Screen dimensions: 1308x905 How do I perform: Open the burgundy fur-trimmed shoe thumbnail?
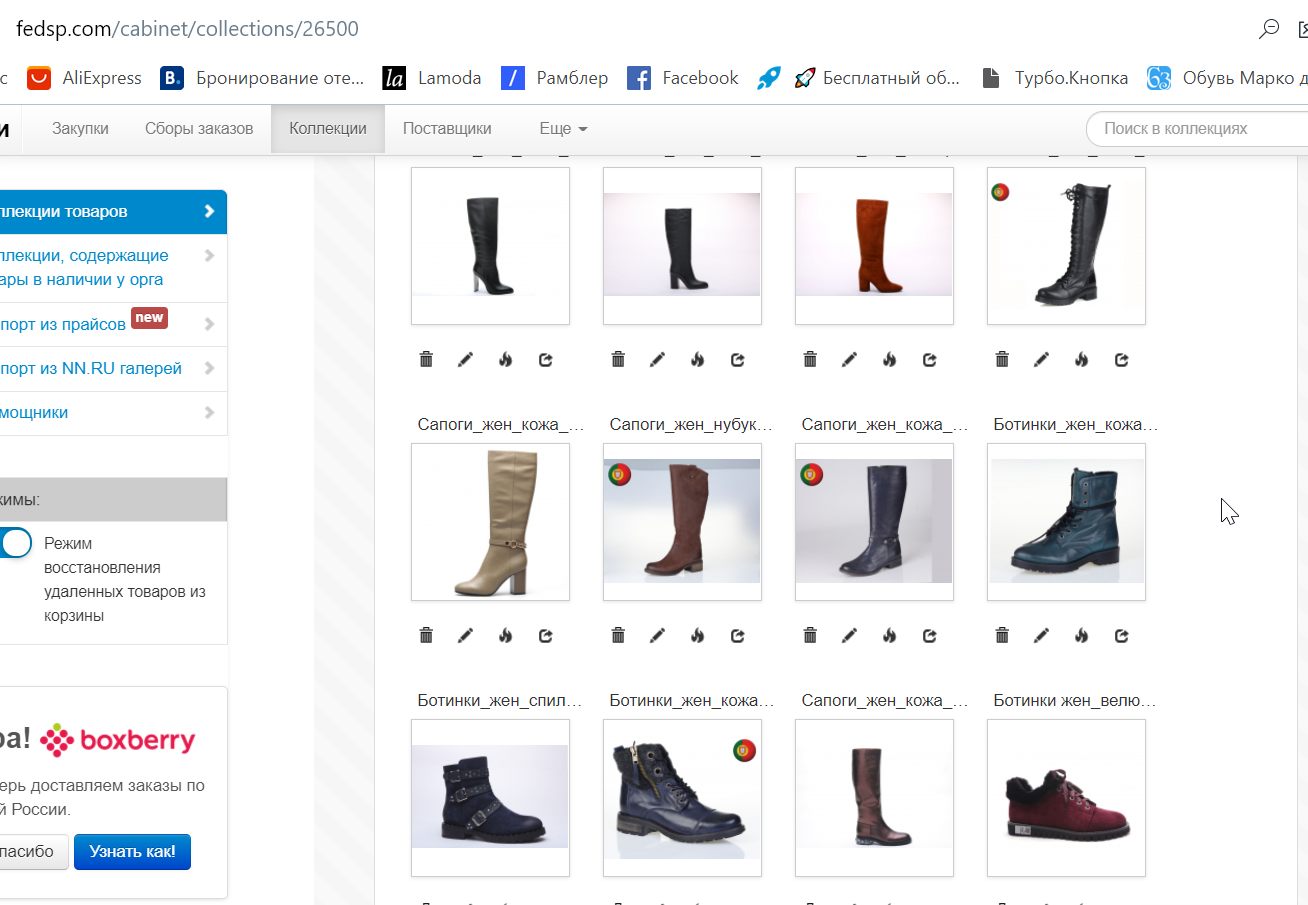[x=1066, y=798]
